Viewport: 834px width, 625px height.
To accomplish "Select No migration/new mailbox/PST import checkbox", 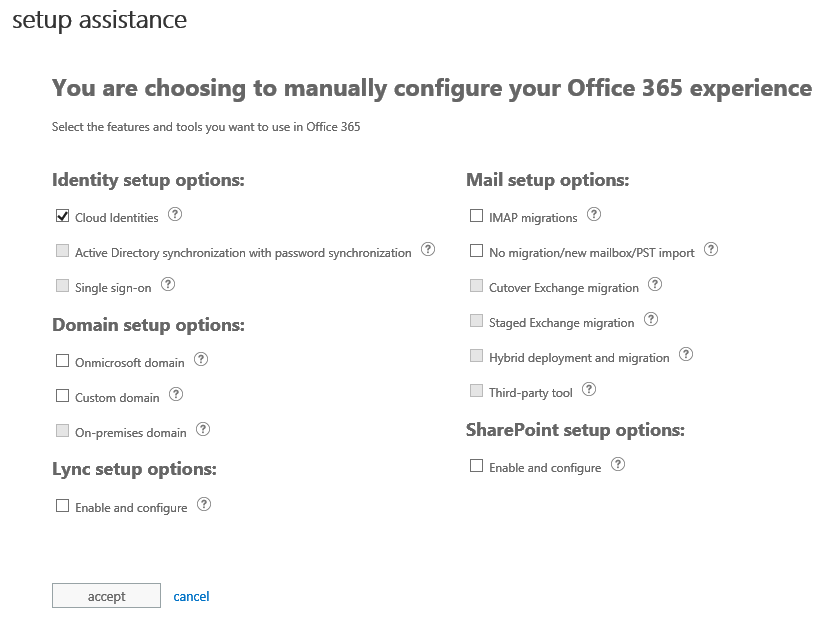I will (x=477, y=251).
